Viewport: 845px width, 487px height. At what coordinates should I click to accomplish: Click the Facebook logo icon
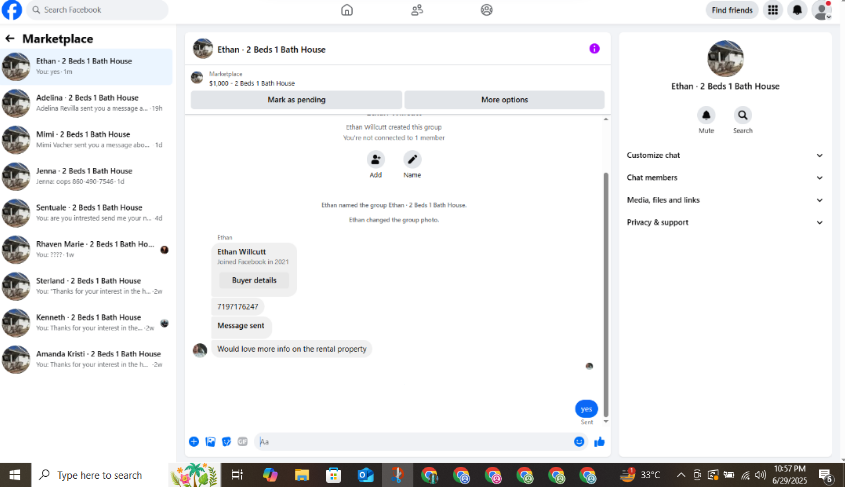click(11, 10)
